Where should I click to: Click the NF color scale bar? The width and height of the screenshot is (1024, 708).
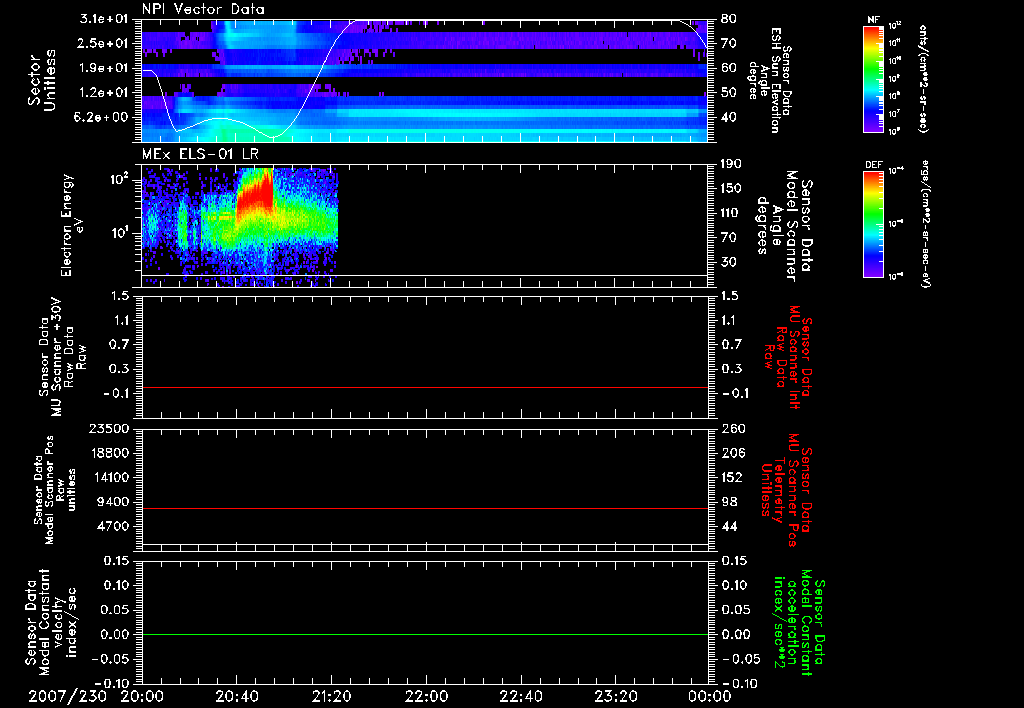(874, 79)
